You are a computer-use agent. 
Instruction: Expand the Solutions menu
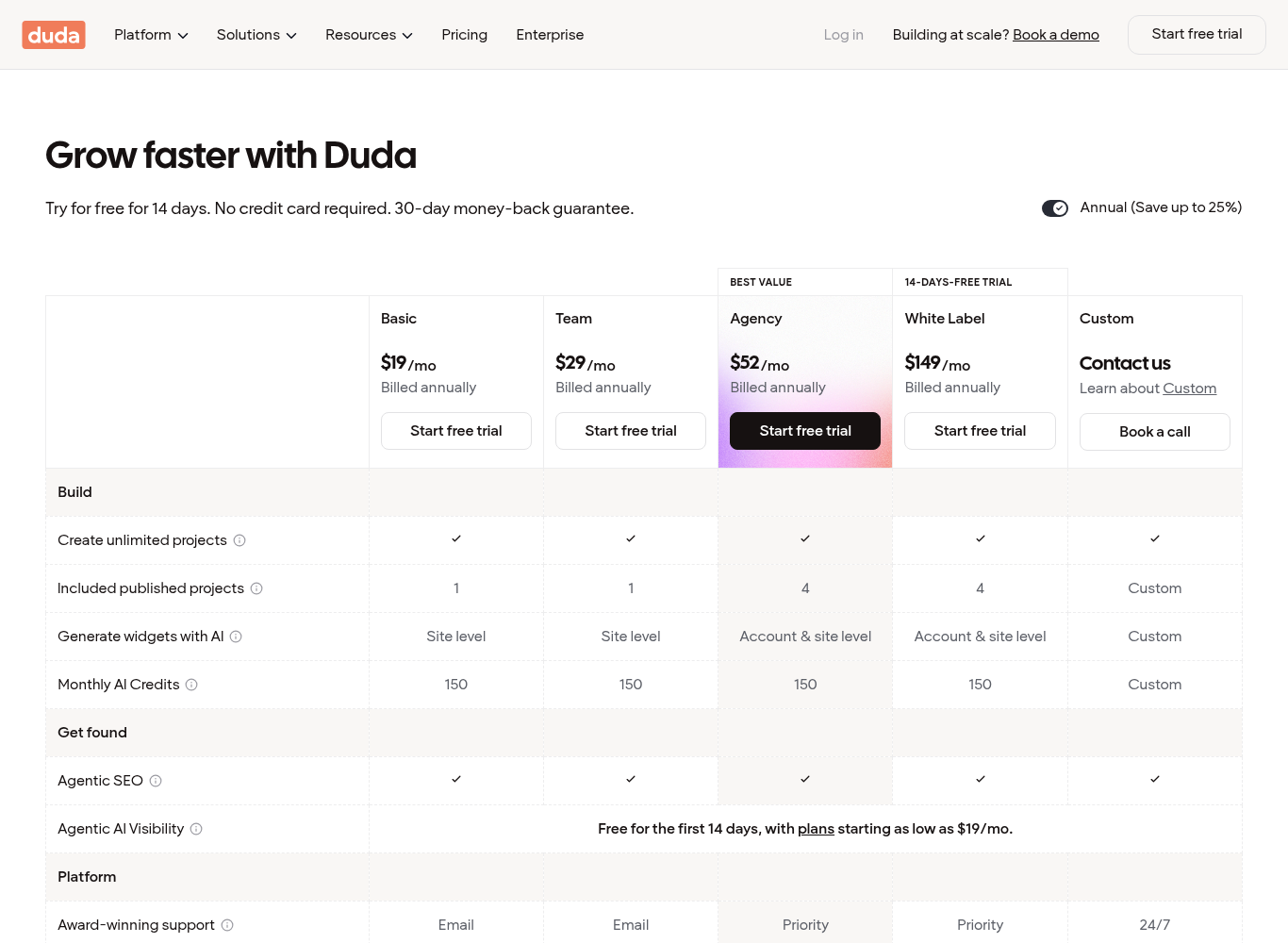click(x=256, y=35)
